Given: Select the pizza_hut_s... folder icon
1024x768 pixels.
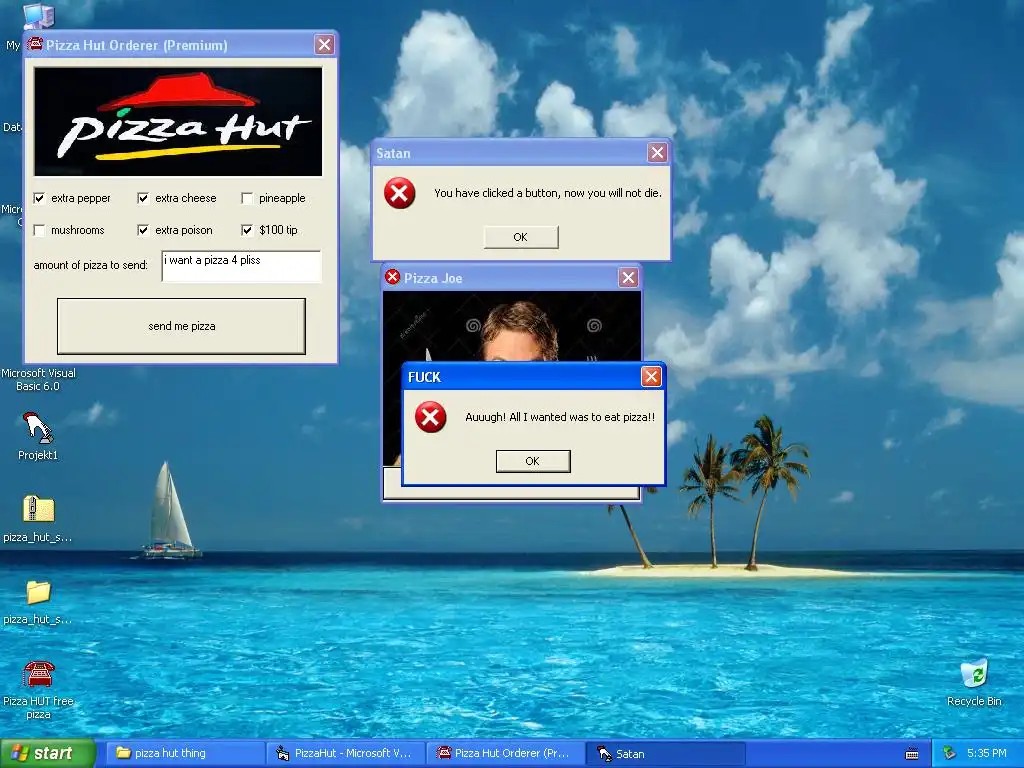Looking at the screenshot, I should click(x=38, y=601).
